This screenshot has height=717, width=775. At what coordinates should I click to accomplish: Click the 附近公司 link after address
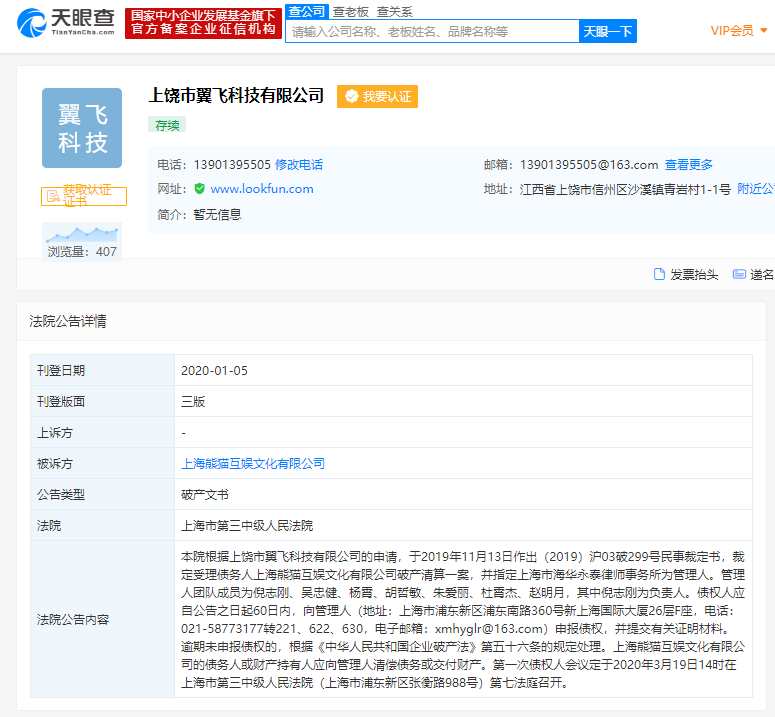coord(756,189)
